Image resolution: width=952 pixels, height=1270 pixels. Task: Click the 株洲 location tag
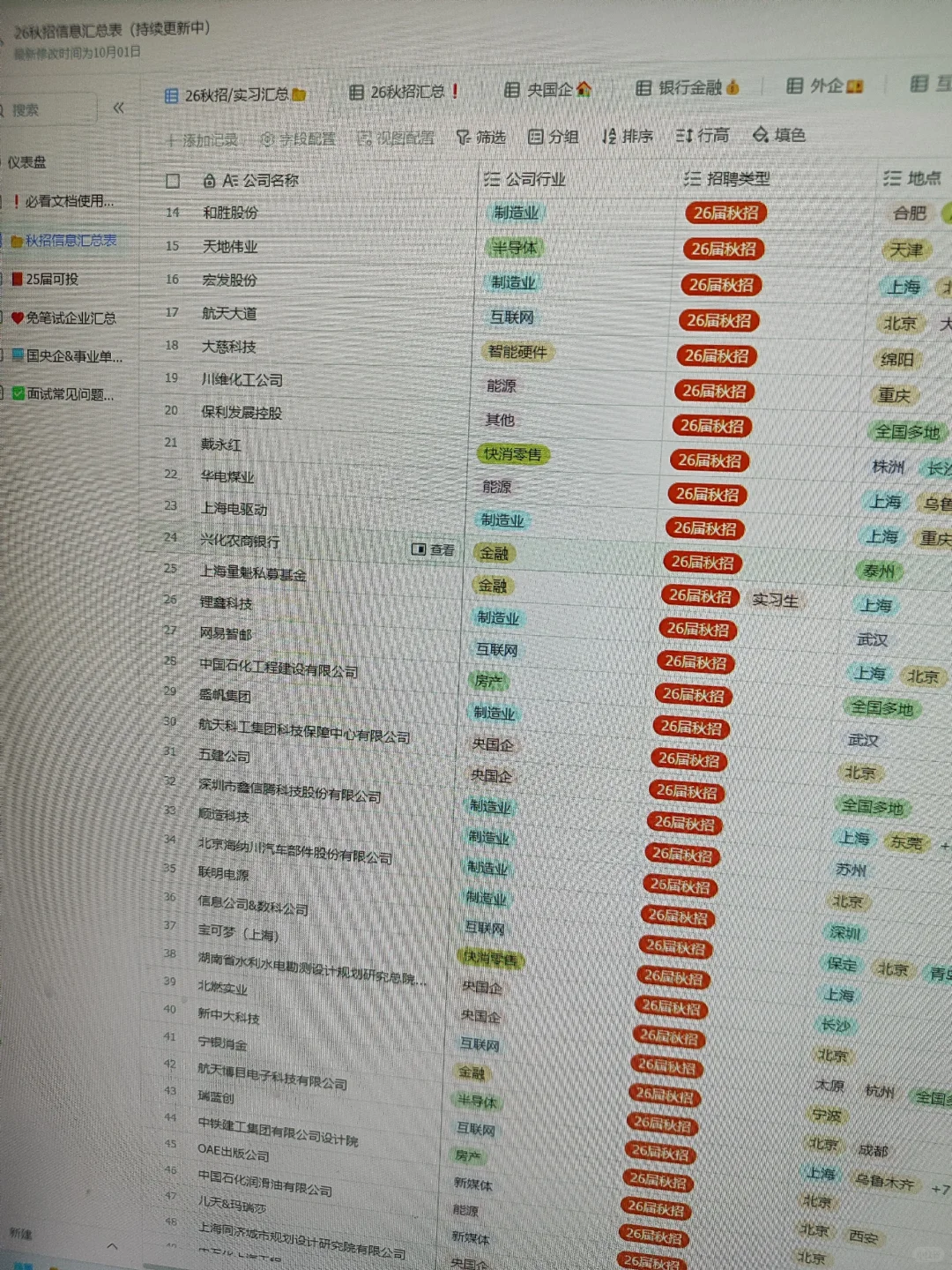889,467
